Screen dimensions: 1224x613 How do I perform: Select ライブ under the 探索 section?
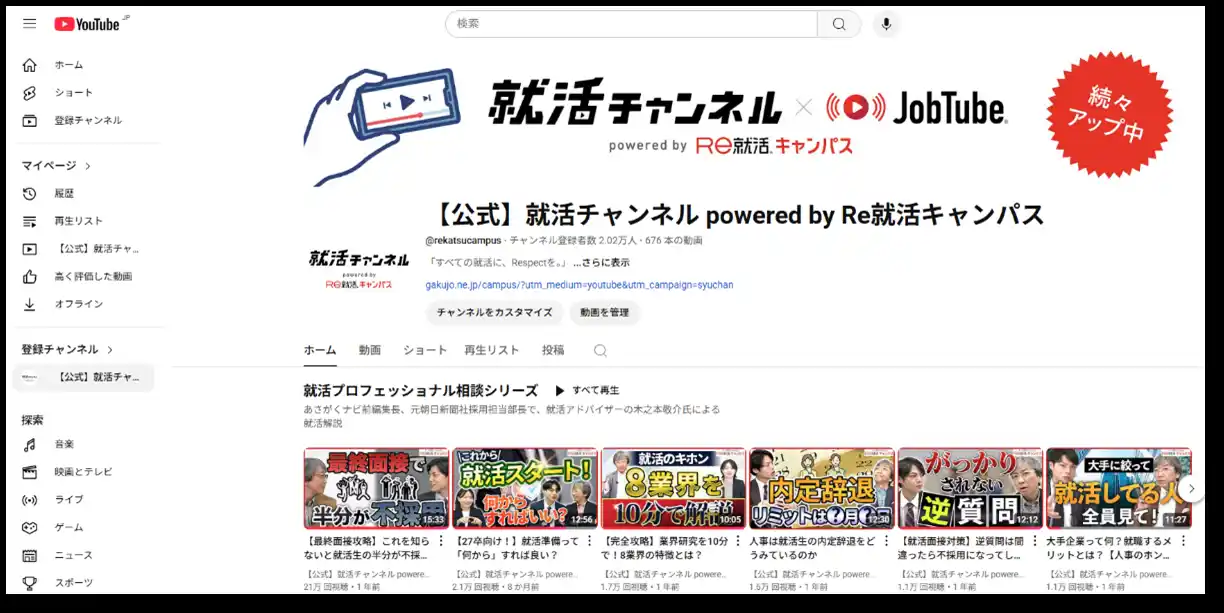click(x=30, y=499)
